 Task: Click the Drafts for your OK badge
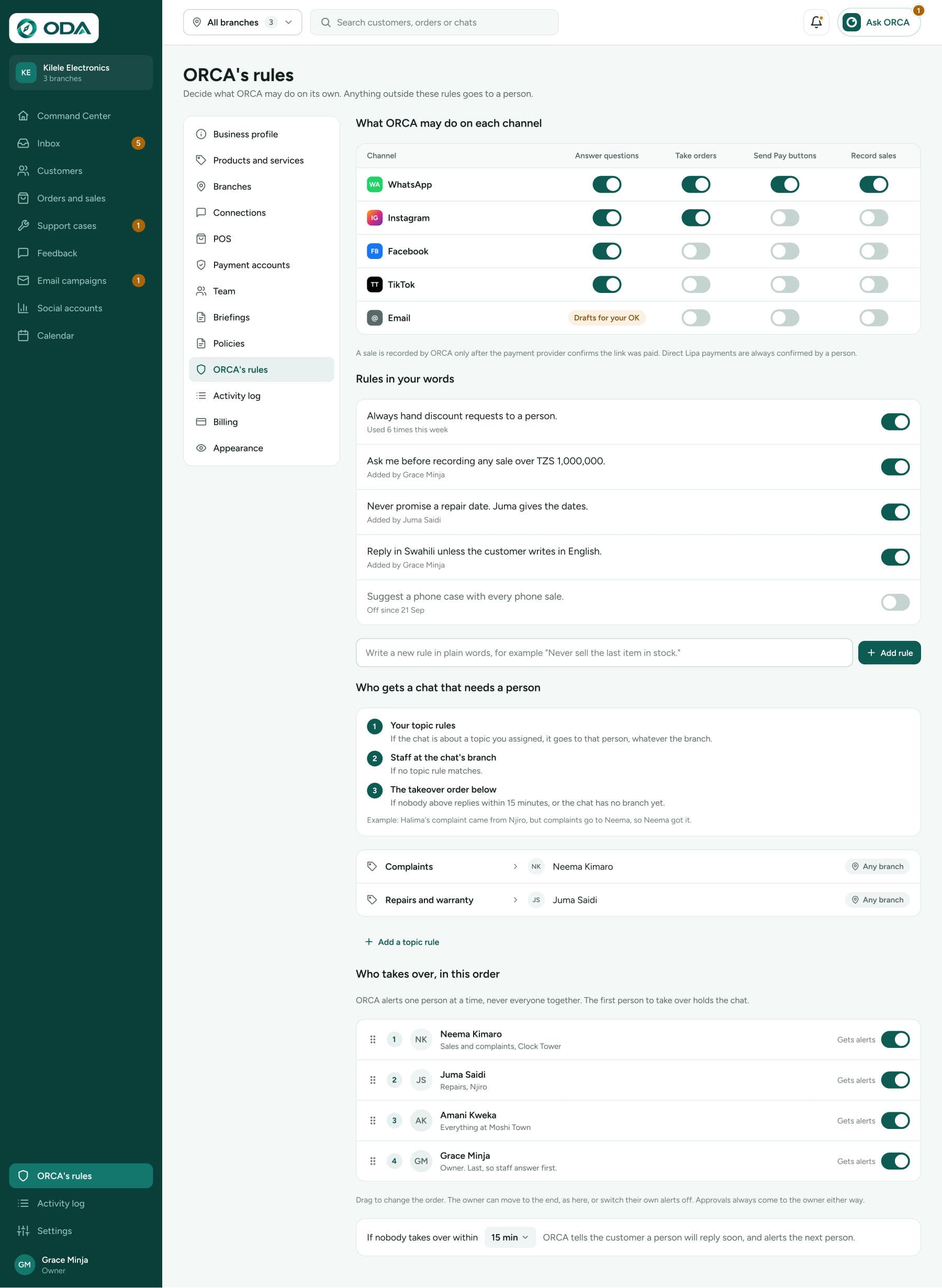tap(607, 318)
